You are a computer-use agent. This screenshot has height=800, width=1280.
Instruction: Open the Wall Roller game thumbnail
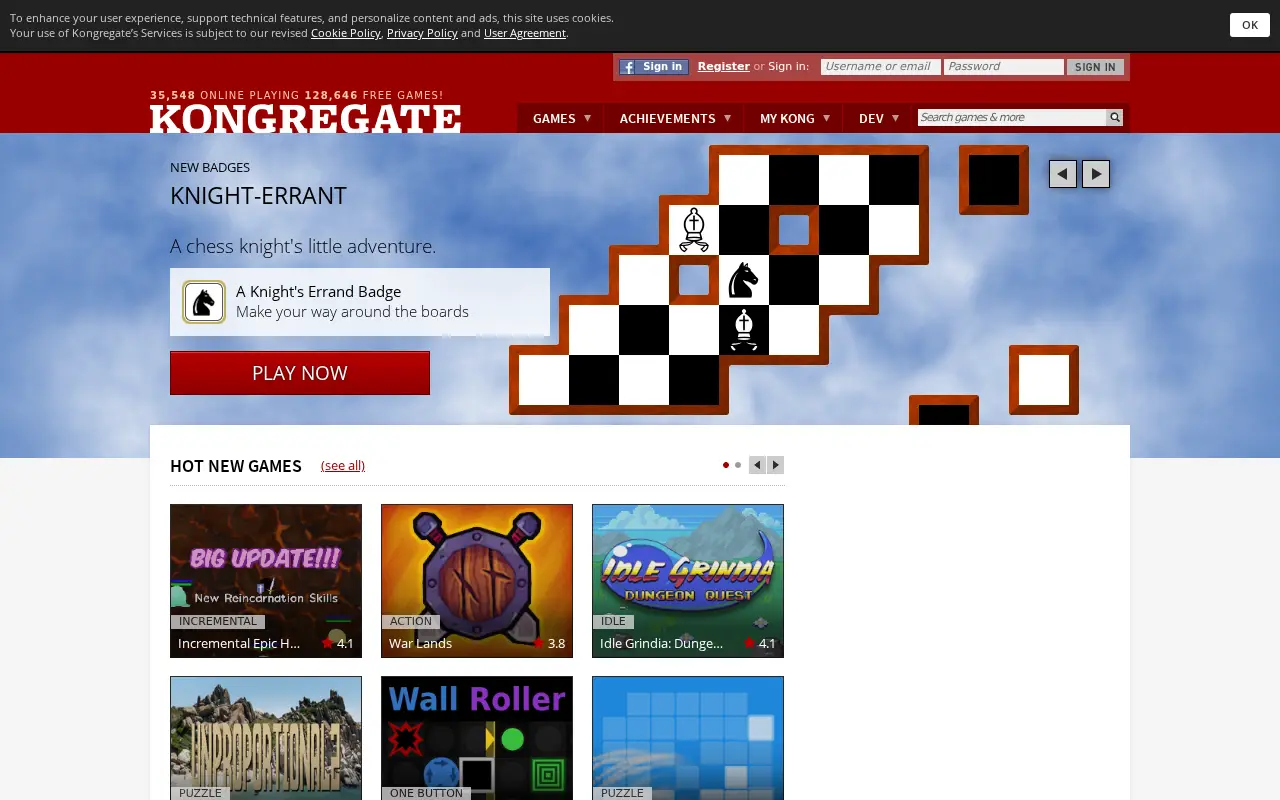pos(477,738)
